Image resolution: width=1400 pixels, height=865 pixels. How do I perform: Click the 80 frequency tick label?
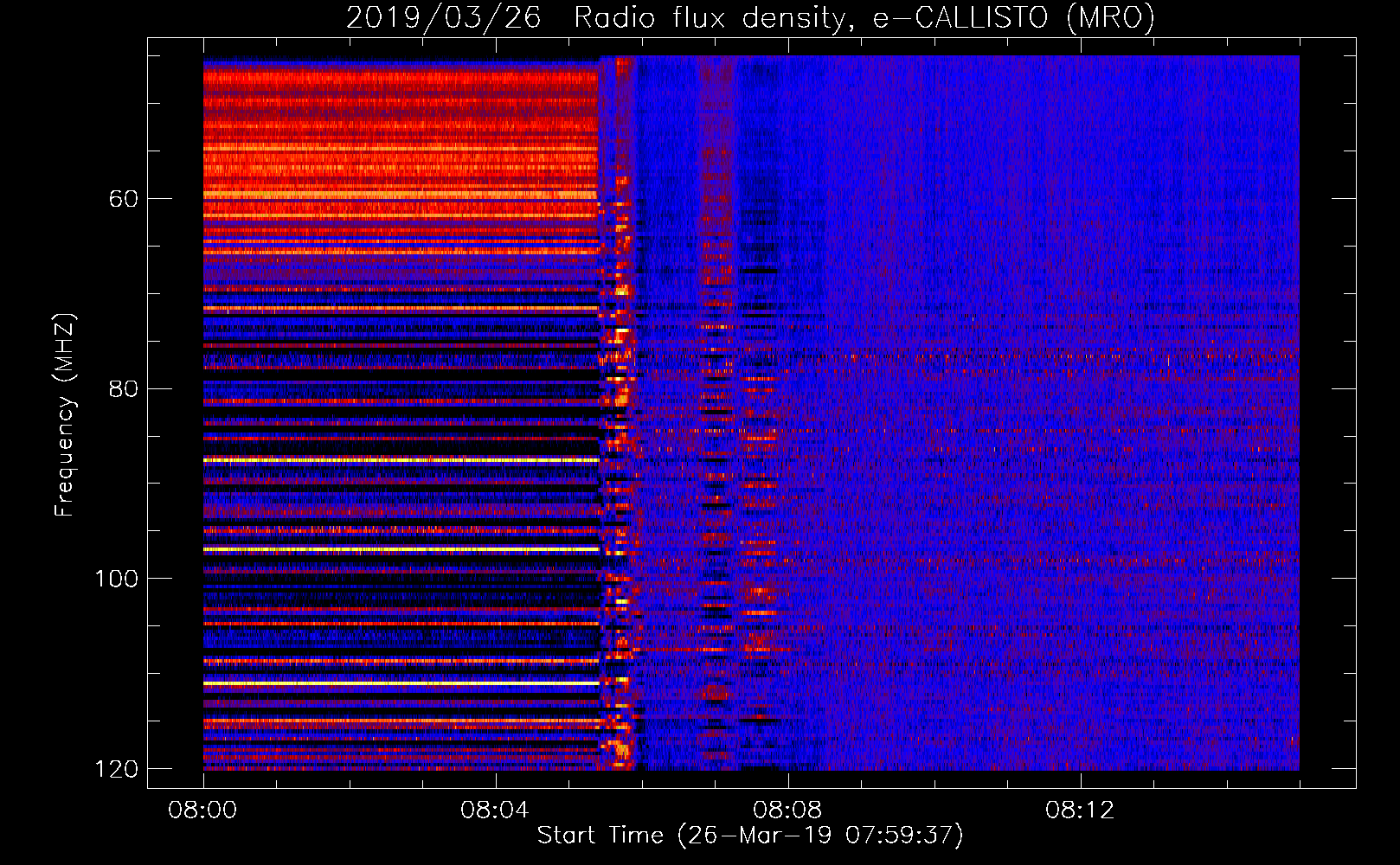pyautogui.click(x=123, y=388)
